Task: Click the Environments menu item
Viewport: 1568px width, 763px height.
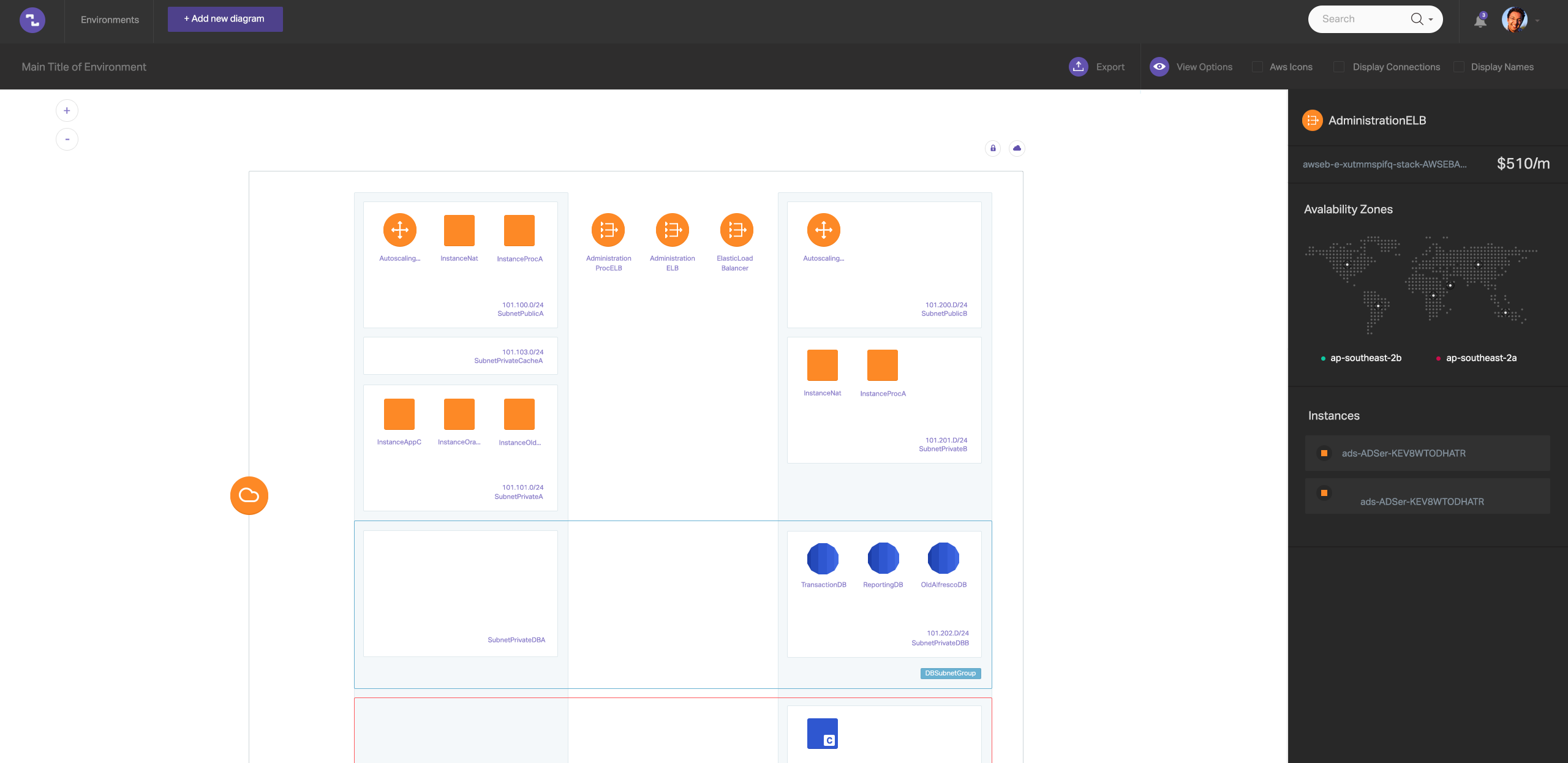Action: (x=110, y=19)
